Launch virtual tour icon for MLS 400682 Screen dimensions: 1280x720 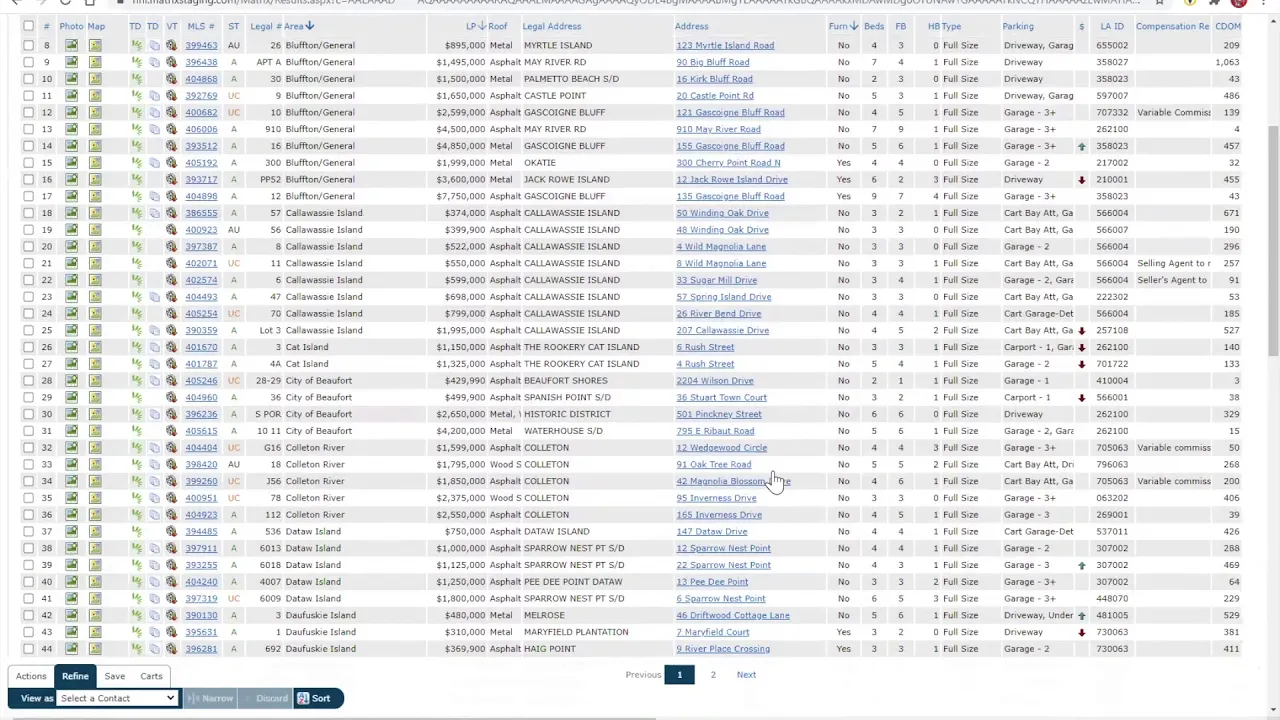coord(171,112)
